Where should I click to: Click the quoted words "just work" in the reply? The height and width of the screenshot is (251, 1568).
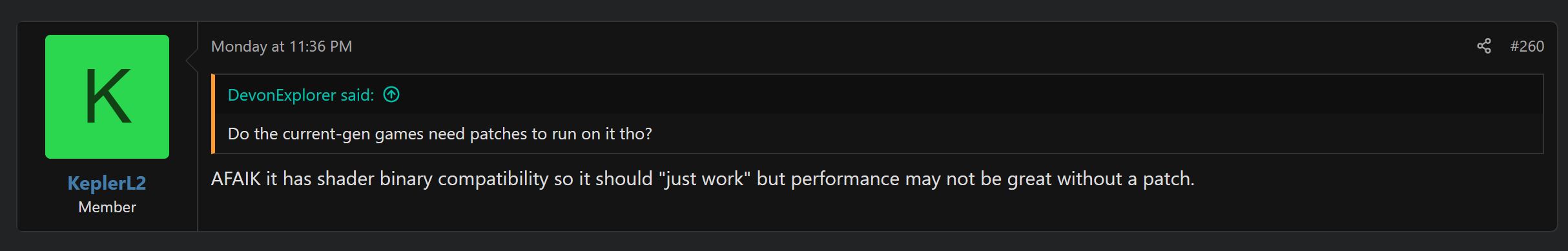705,179
